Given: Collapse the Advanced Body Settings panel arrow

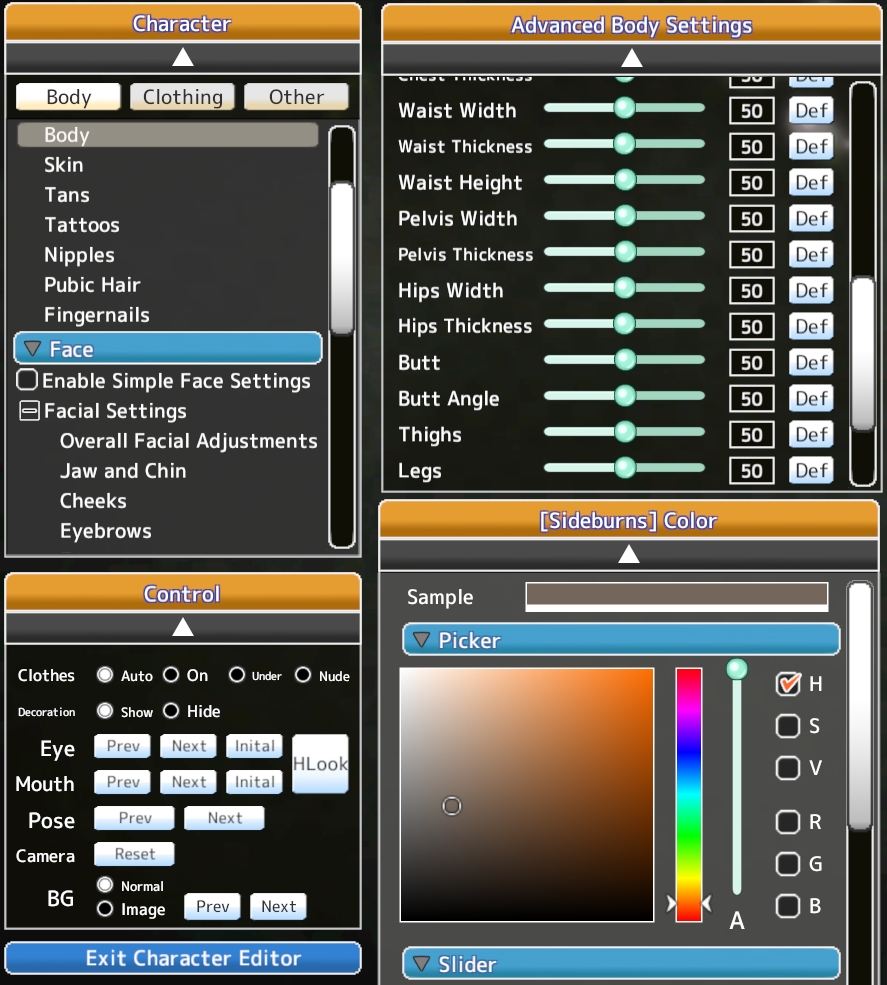Looking at the screenshot, I should click(x=631, y=58).
